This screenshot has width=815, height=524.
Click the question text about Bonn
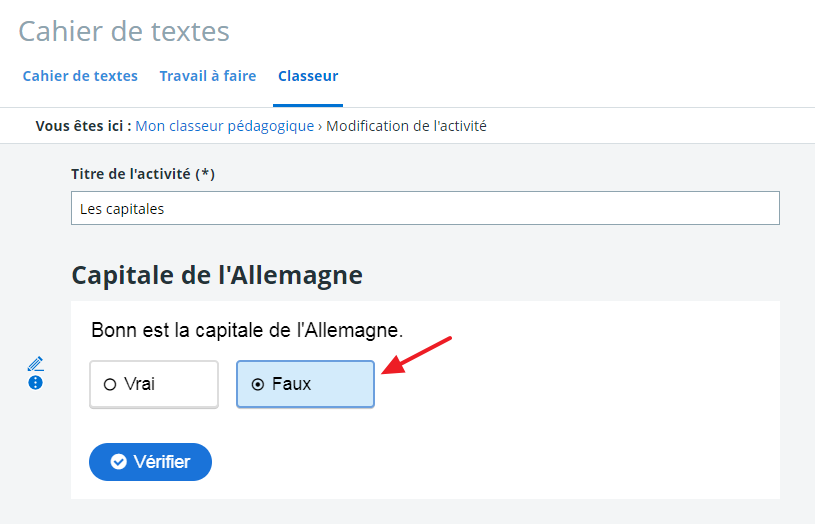click(x=247, y=329)
